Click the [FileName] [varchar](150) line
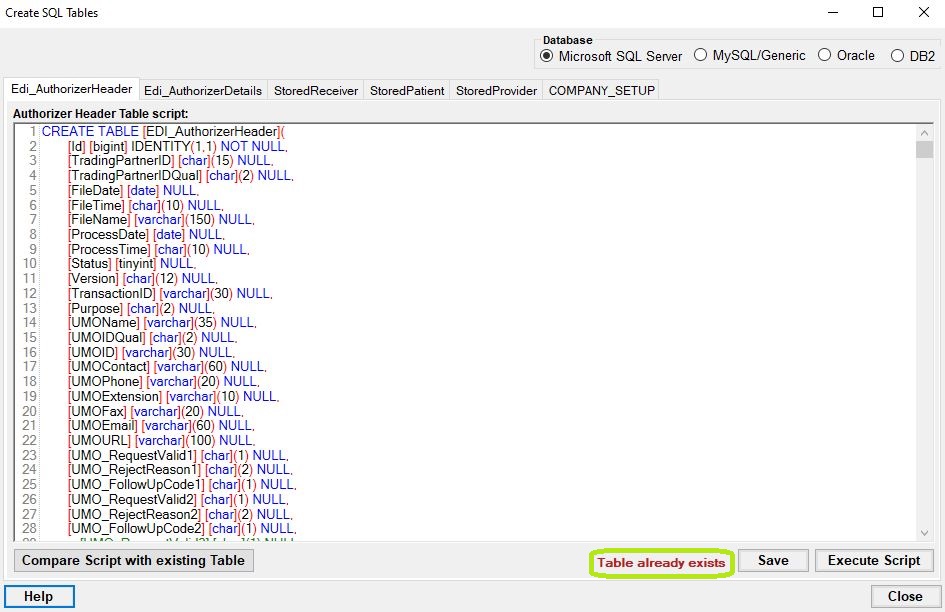Screen dimensions: 945x612 tap(162, 219)
